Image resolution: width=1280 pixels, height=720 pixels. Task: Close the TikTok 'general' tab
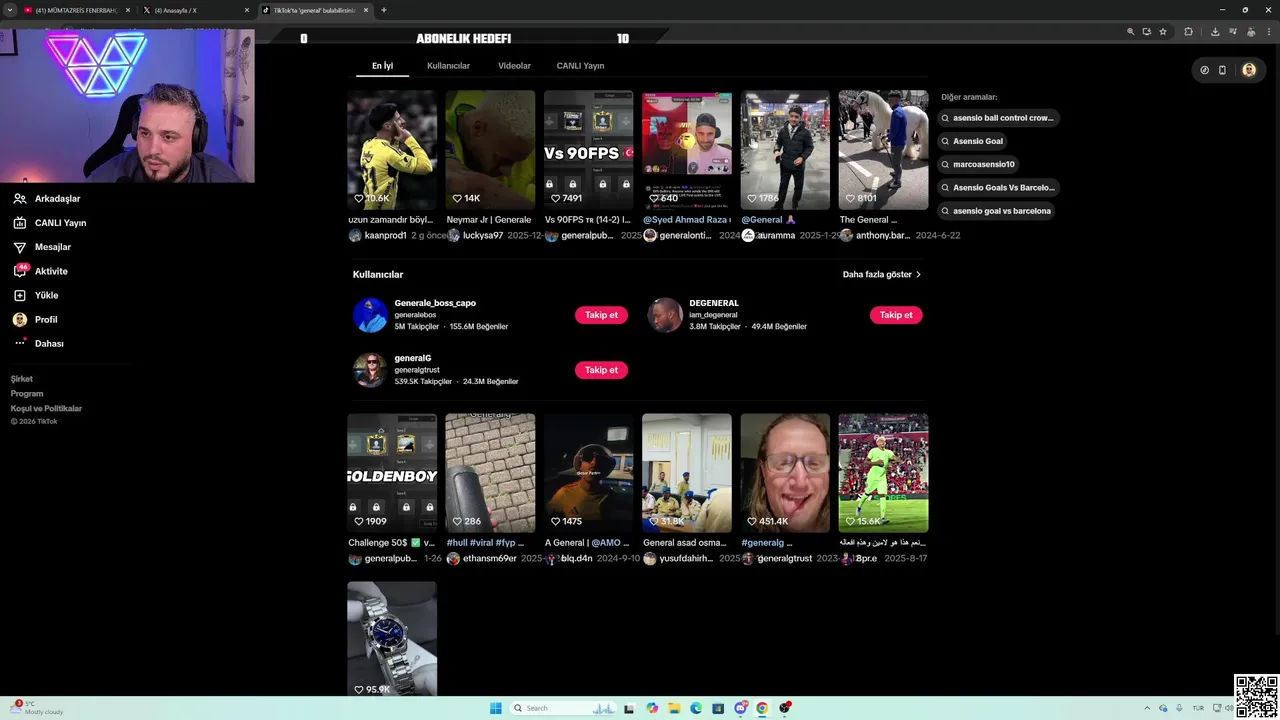coord(366,10)
